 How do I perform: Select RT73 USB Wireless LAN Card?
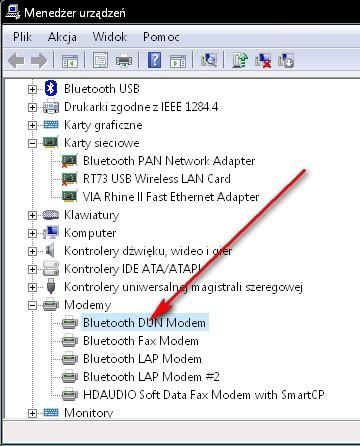[x=157, y=179]
